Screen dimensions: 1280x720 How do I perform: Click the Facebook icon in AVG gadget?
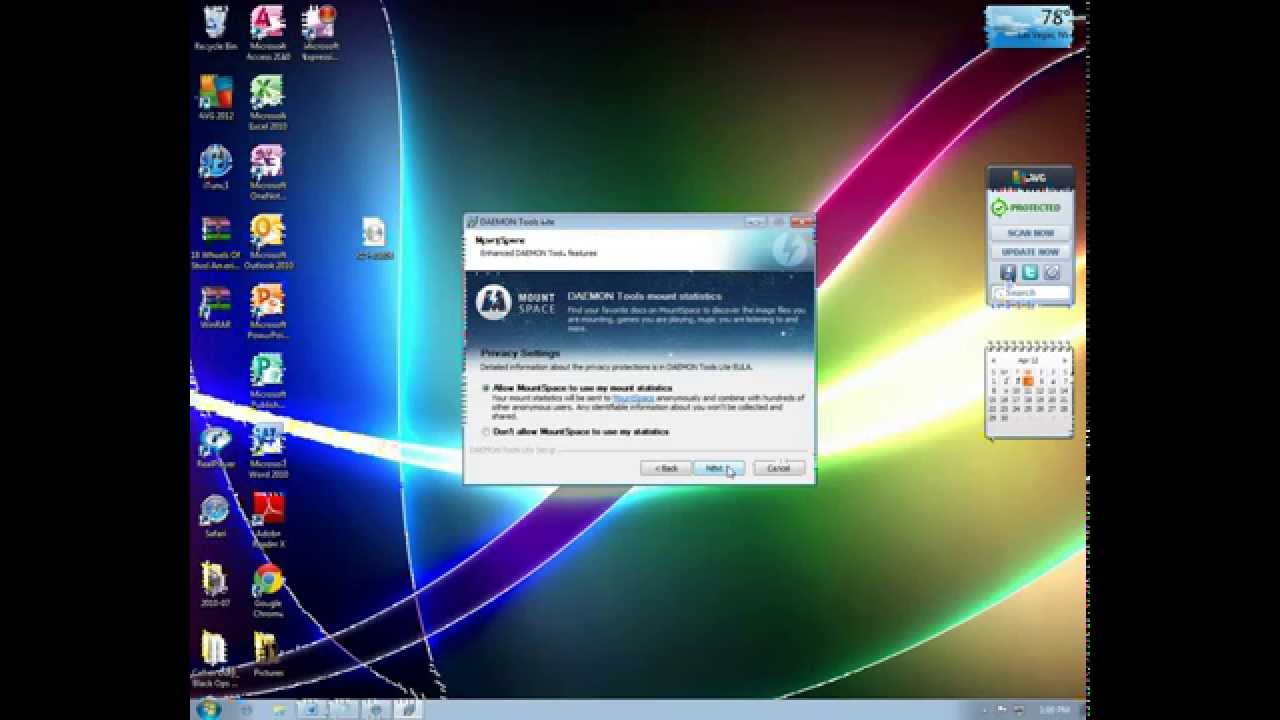coord(1008,272)
